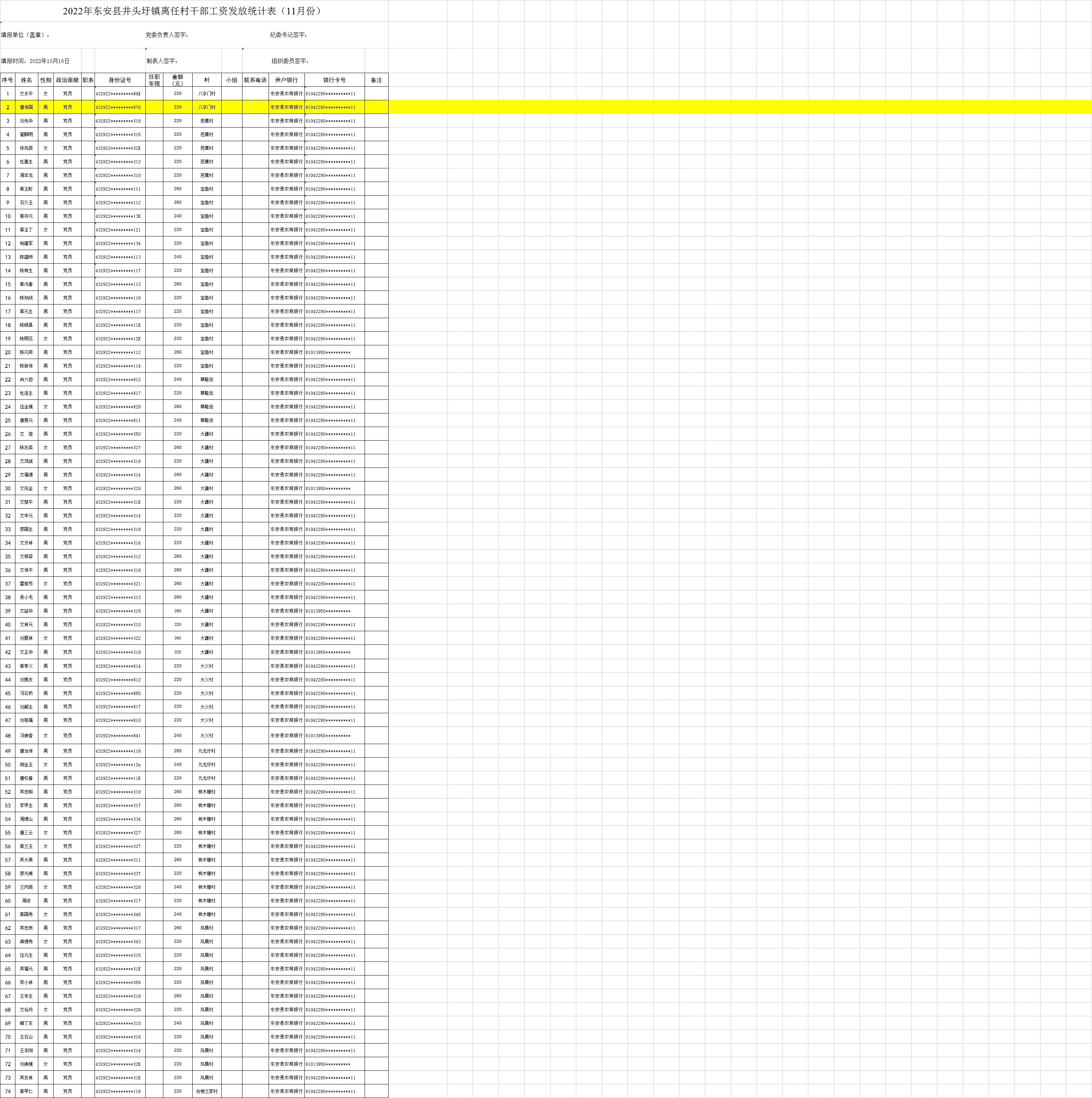The height and width of the screenshot is (1098, 1092).
Task: Select name cell 刘庚娥 in row 72
Action: (26, 1064)
